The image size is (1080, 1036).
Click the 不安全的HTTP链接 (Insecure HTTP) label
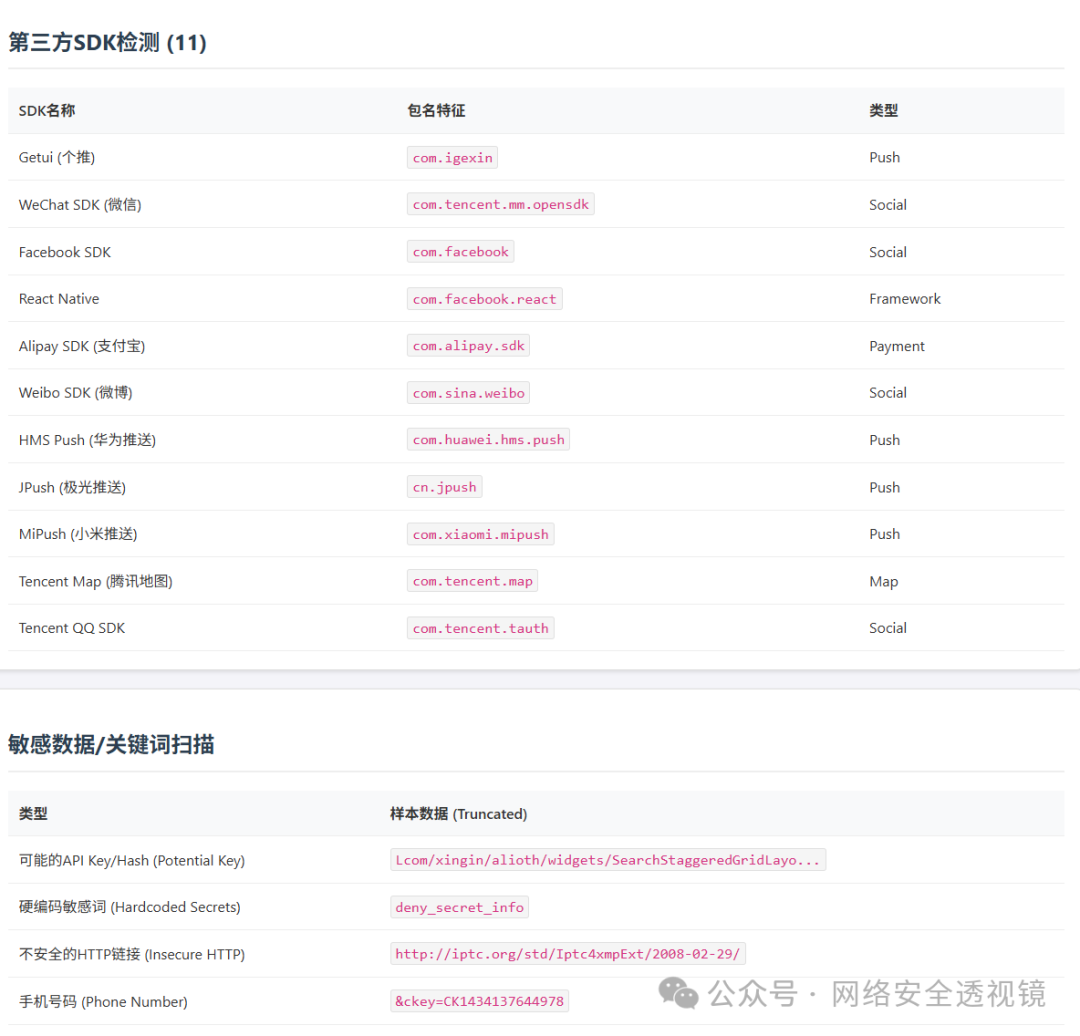click(x=132, y=955)
